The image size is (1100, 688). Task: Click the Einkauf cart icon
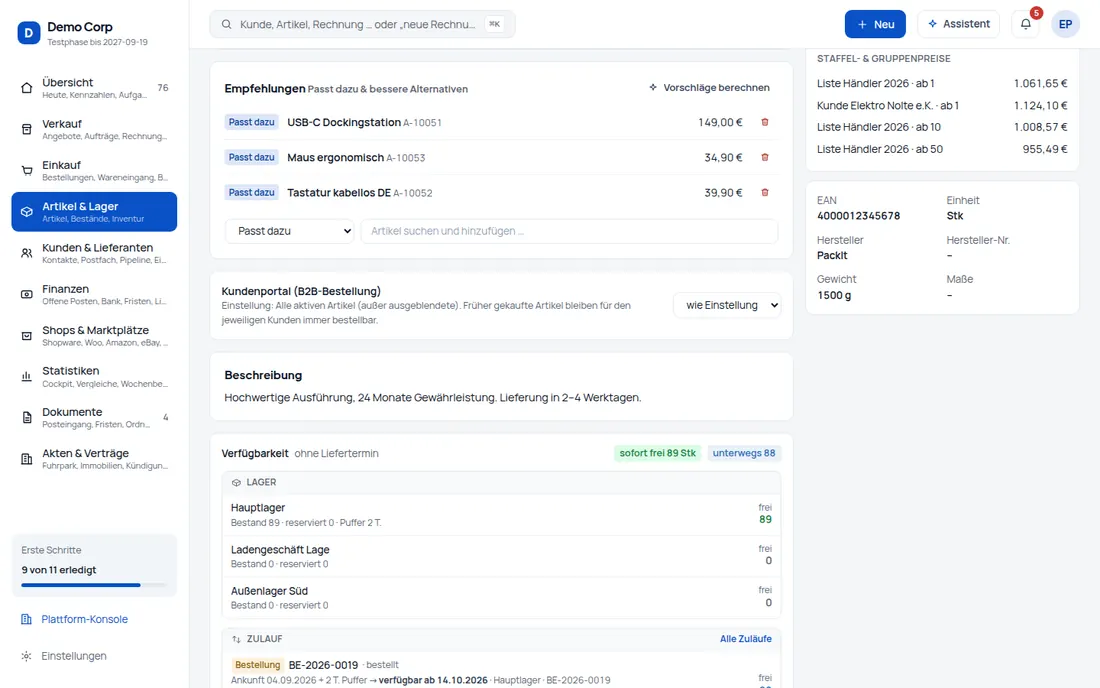[x=27, y=170]
